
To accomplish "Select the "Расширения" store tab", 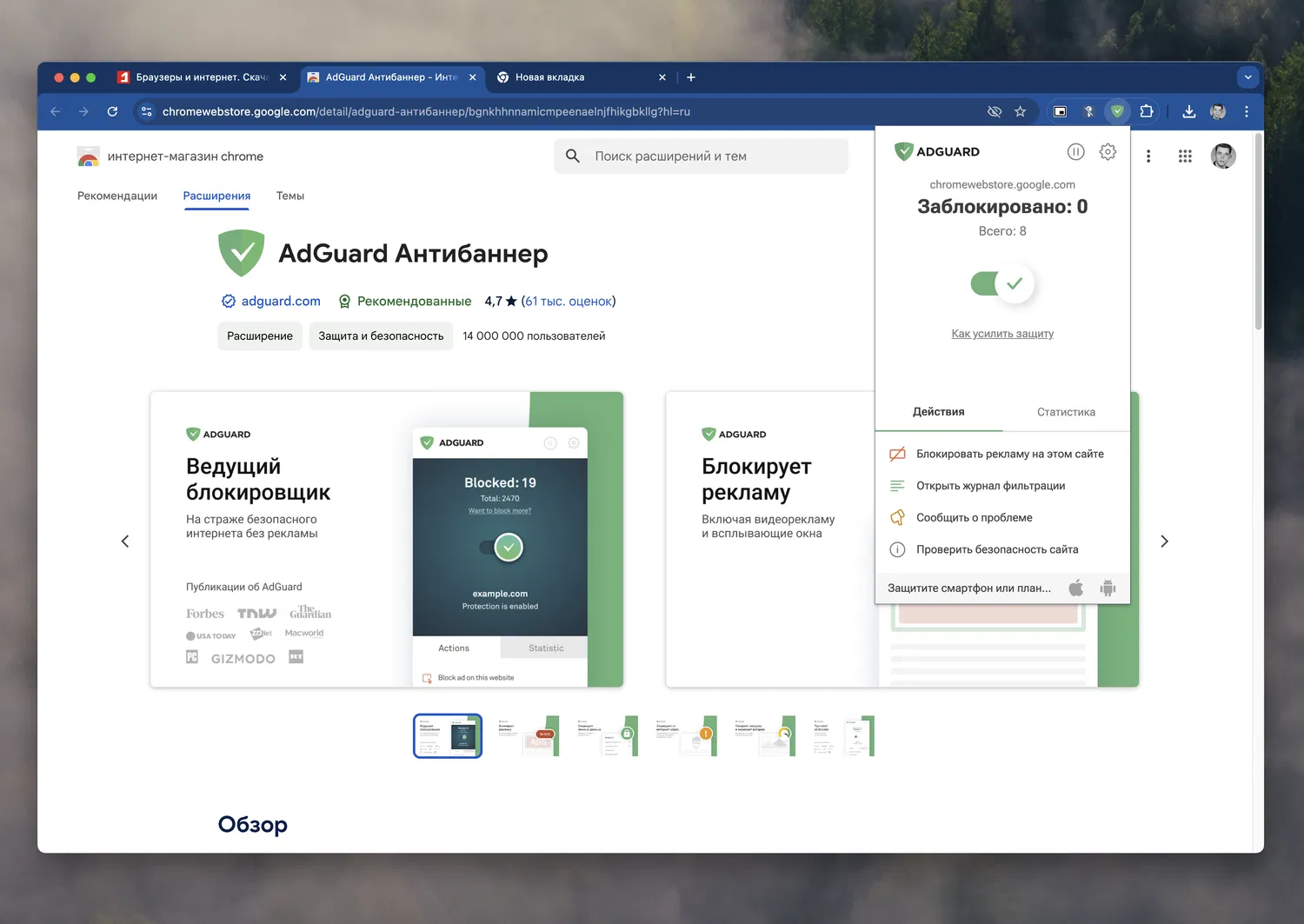I will pos(216,196).
